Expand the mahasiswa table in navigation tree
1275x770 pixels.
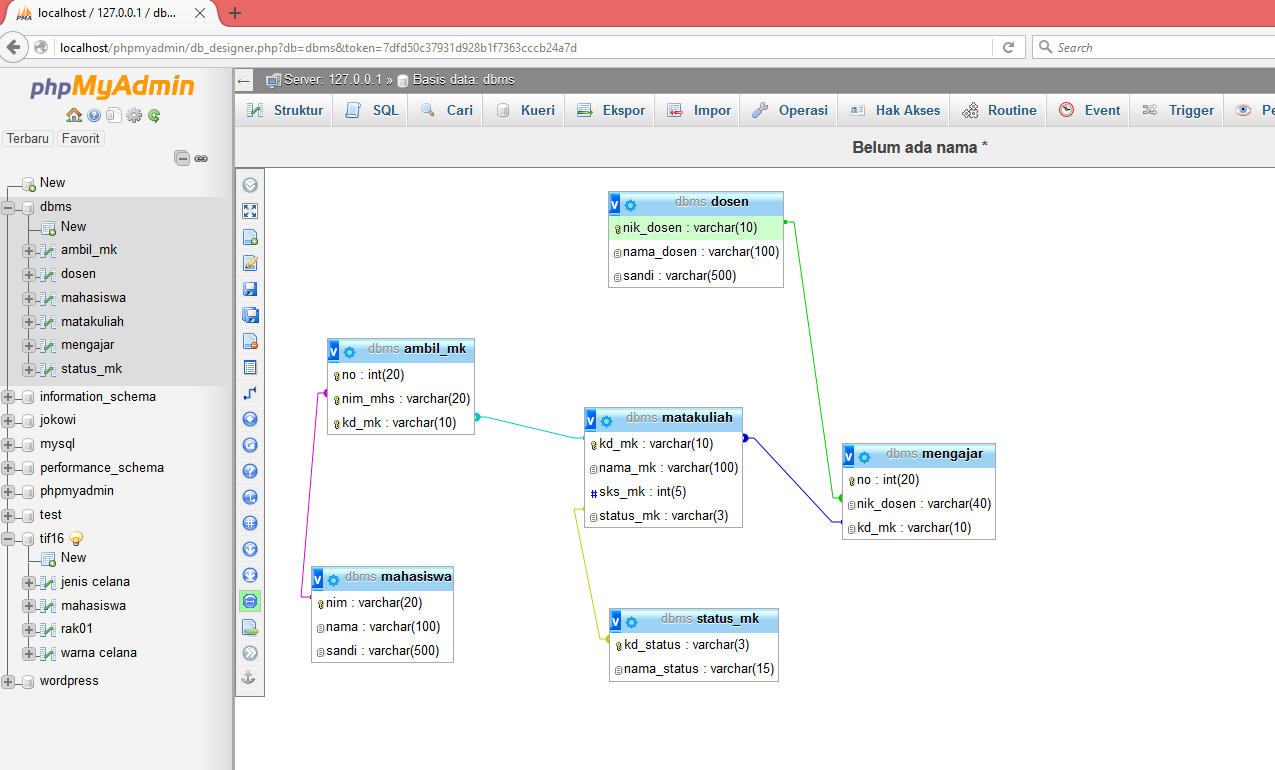click(x=27, y=297)
